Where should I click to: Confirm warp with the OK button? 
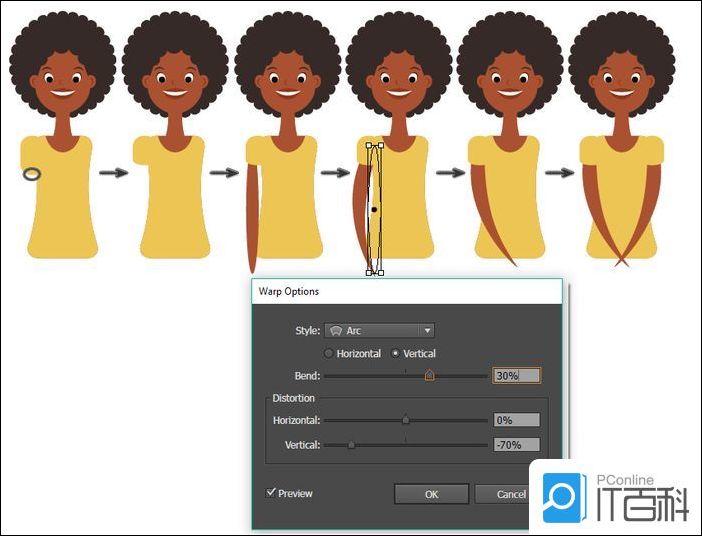click(x=432, y=494)
